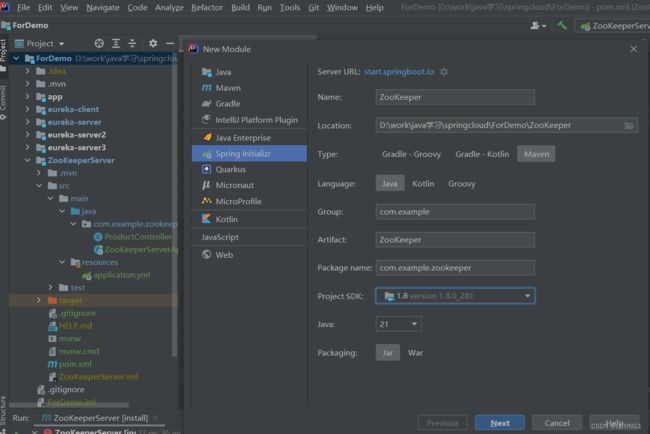Set Language to Java
The width and height of the screenshot is (650, 434).
(390, 184)
